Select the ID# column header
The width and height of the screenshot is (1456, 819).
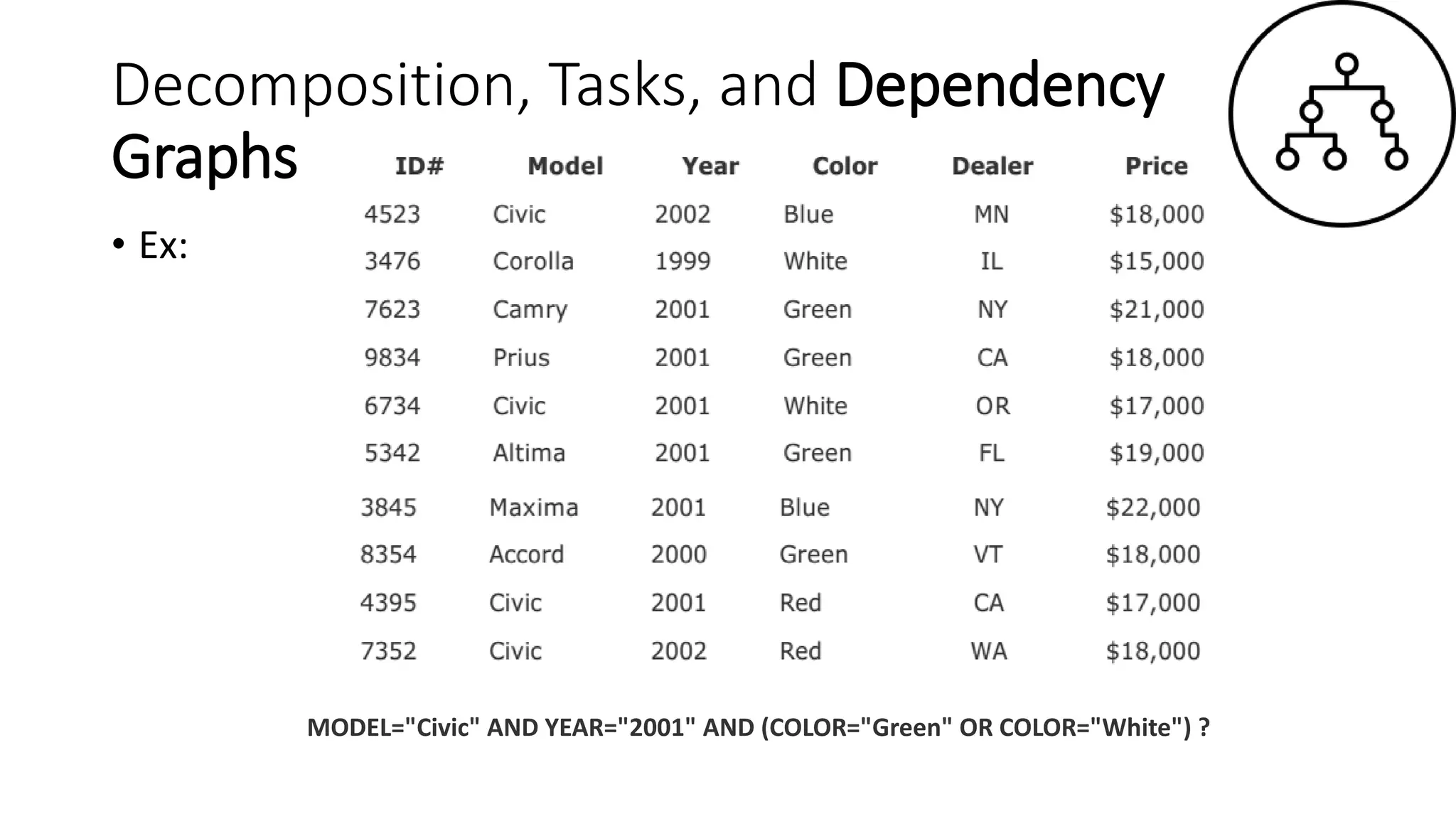point(419,166)
